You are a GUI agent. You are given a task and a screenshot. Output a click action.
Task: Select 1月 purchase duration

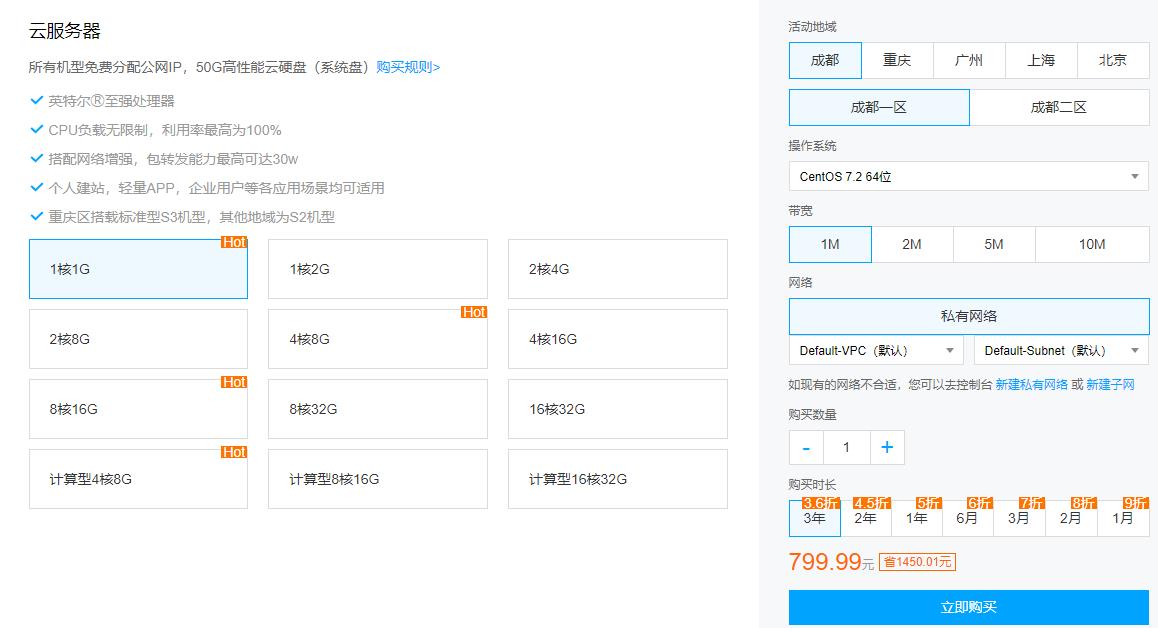1123,518
